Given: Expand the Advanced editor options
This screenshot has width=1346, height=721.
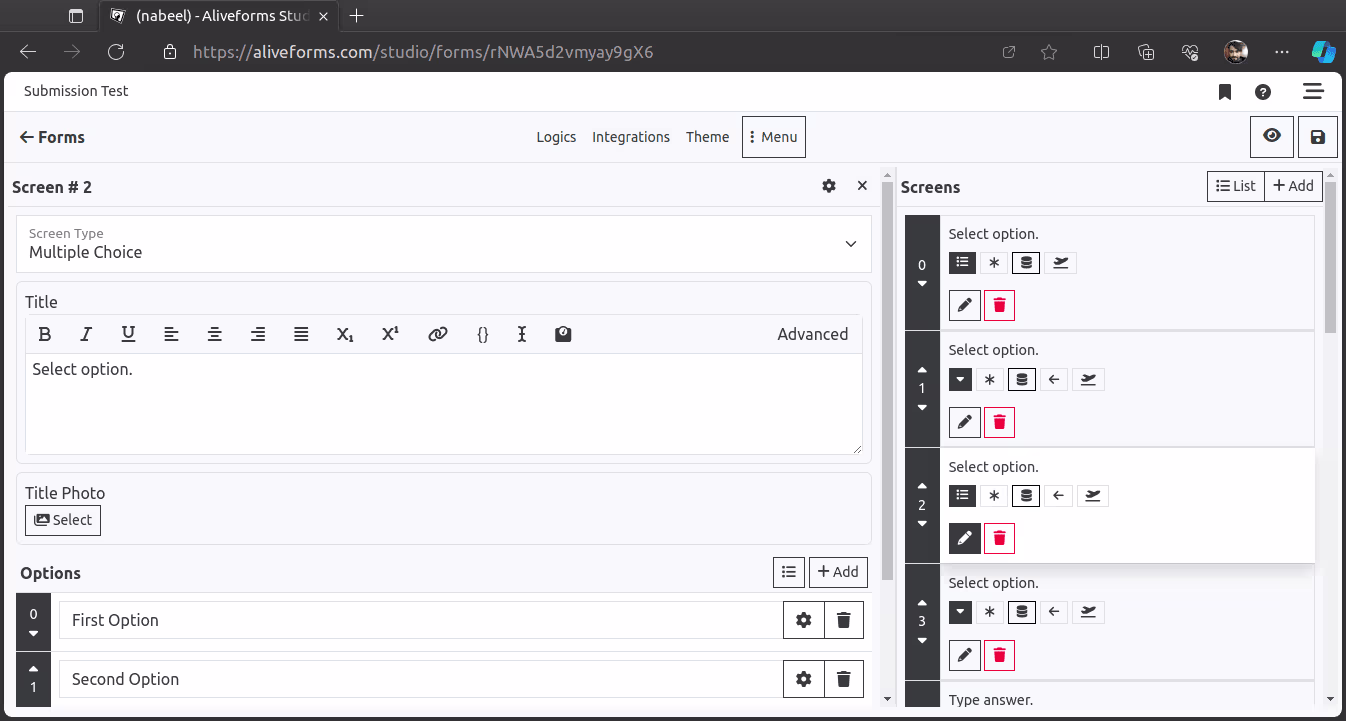Looking at the screenshot, I should [812, 334].
